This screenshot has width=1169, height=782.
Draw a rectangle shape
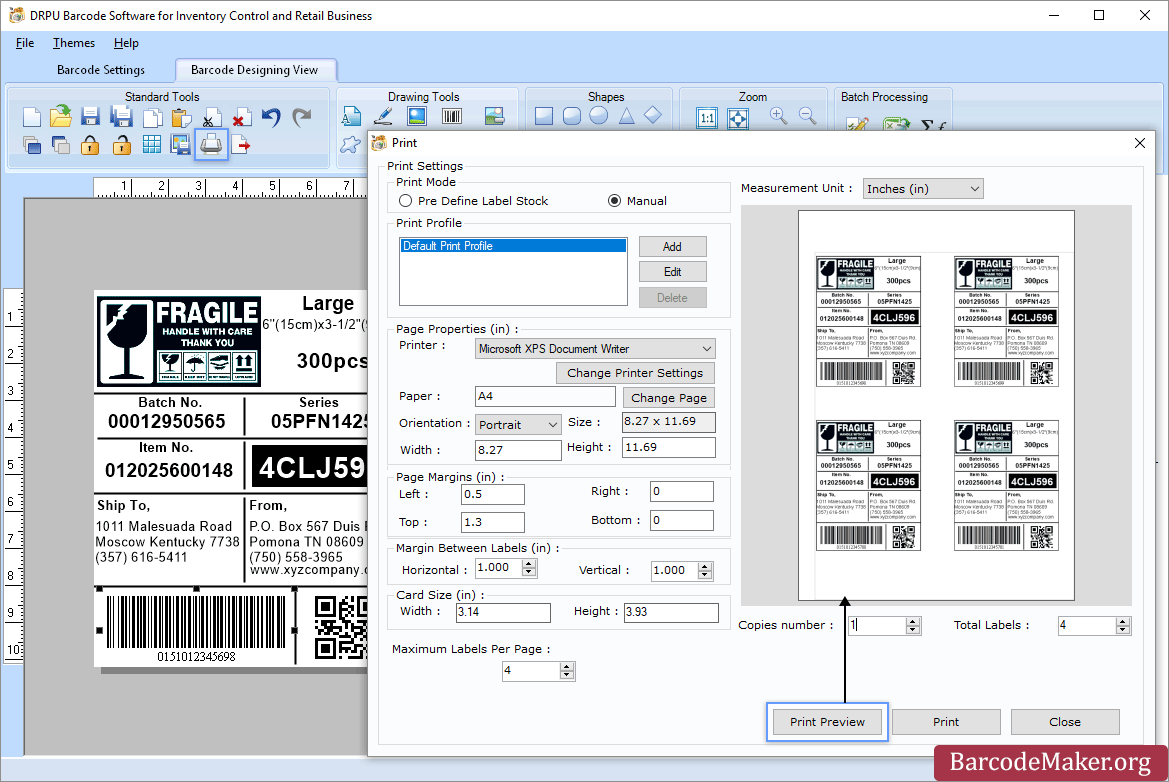click(544, 116)
